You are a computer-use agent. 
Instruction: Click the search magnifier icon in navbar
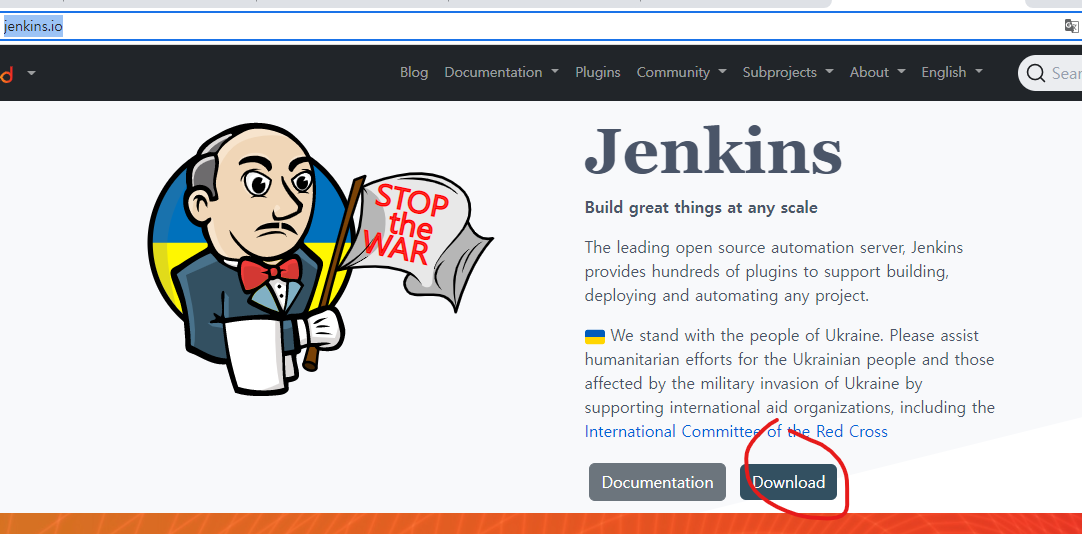click(1035, 72)
